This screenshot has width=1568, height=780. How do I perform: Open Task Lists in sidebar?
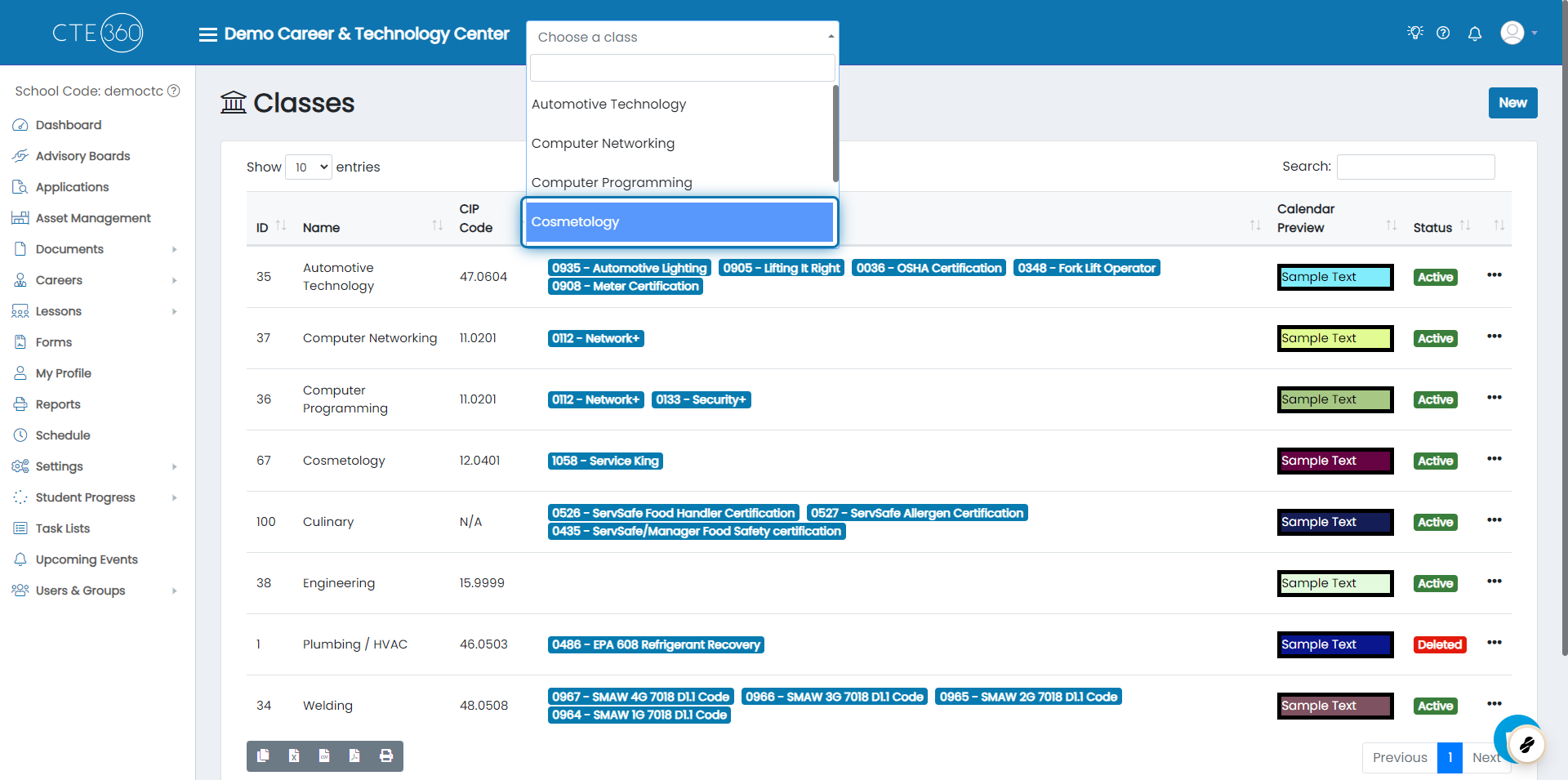click(62, 528)
